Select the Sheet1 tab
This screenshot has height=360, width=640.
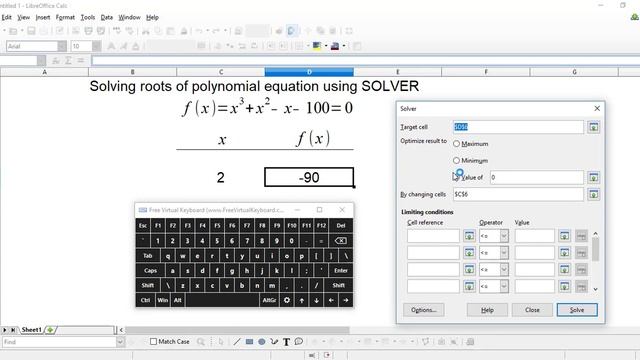[31, 330]
